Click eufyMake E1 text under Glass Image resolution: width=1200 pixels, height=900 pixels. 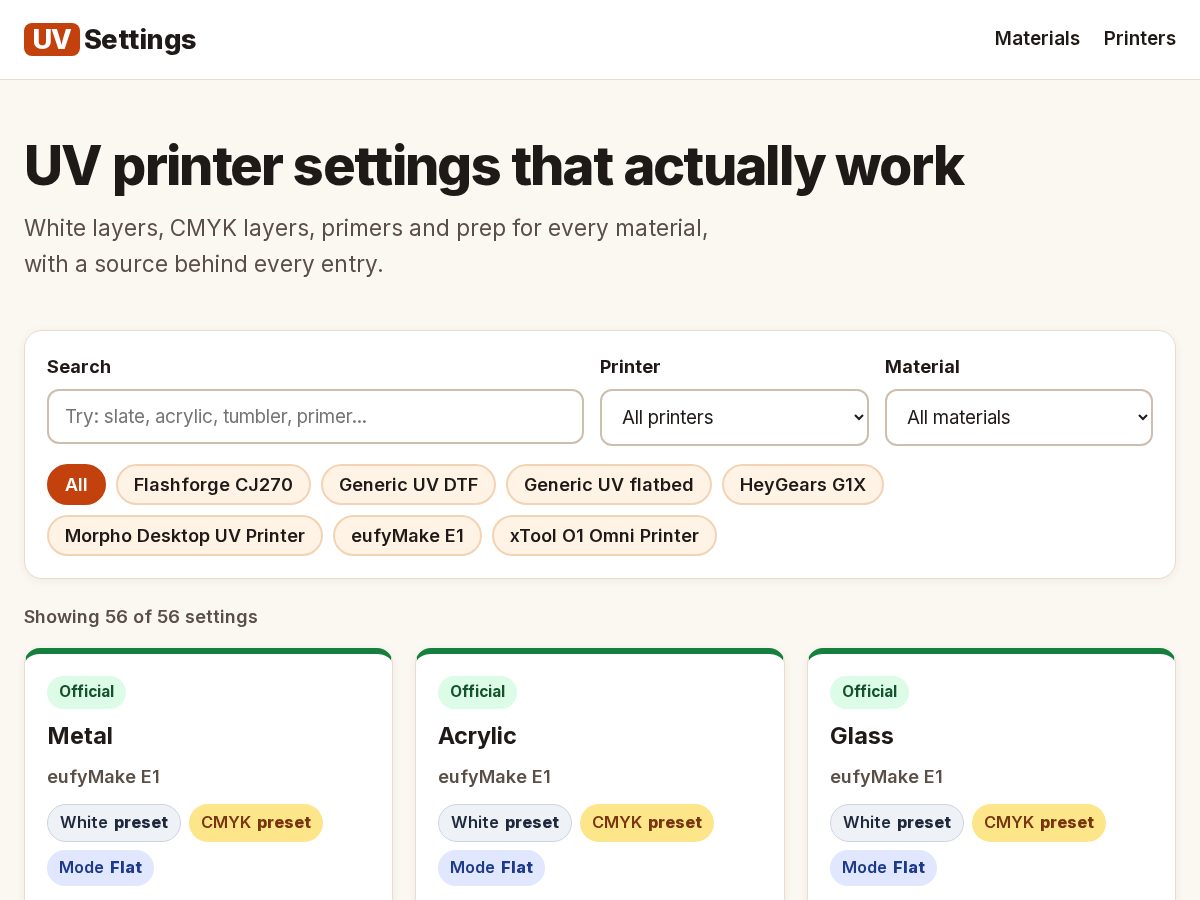click(886, 777)
